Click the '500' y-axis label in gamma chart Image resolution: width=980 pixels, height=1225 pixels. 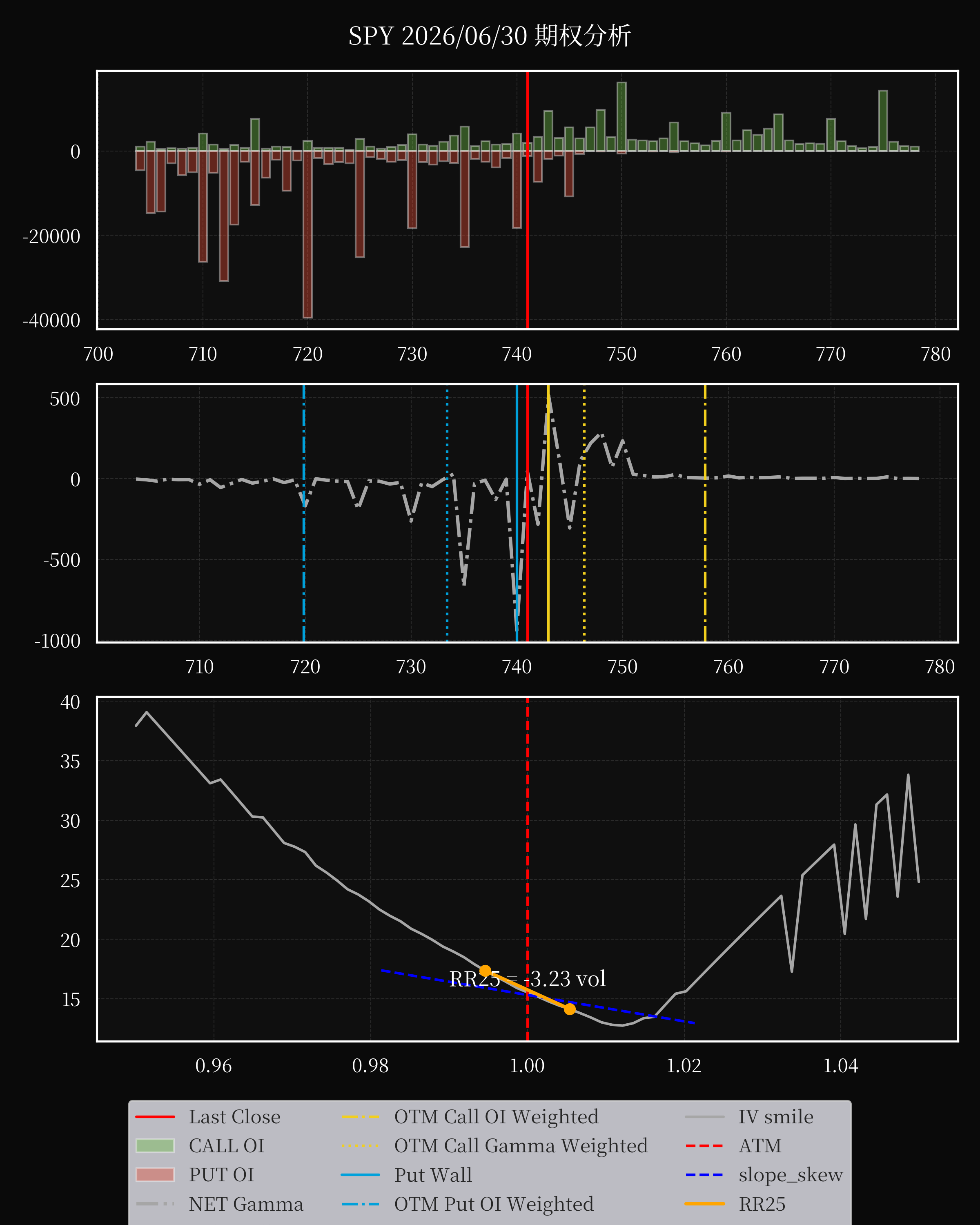(65, 399)
